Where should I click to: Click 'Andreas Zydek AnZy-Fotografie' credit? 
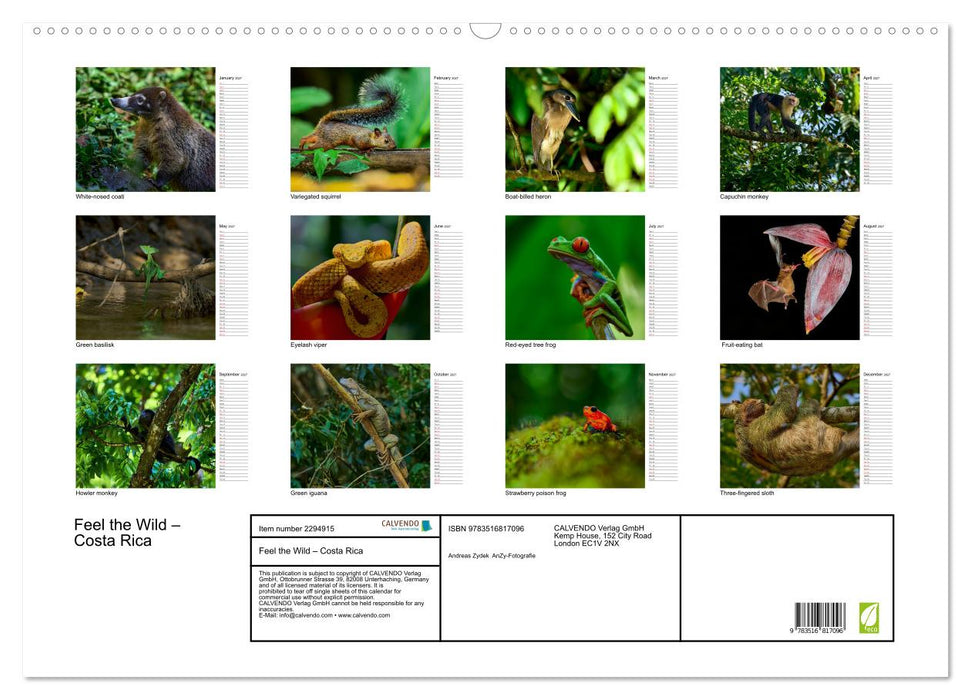[492, 556]
